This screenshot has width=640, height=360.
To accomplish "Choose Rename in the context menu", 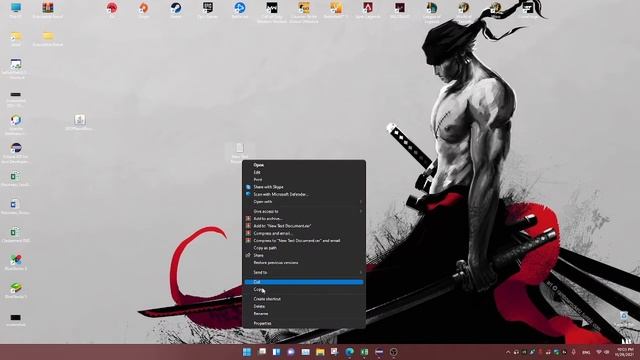I will coord(304,313).
